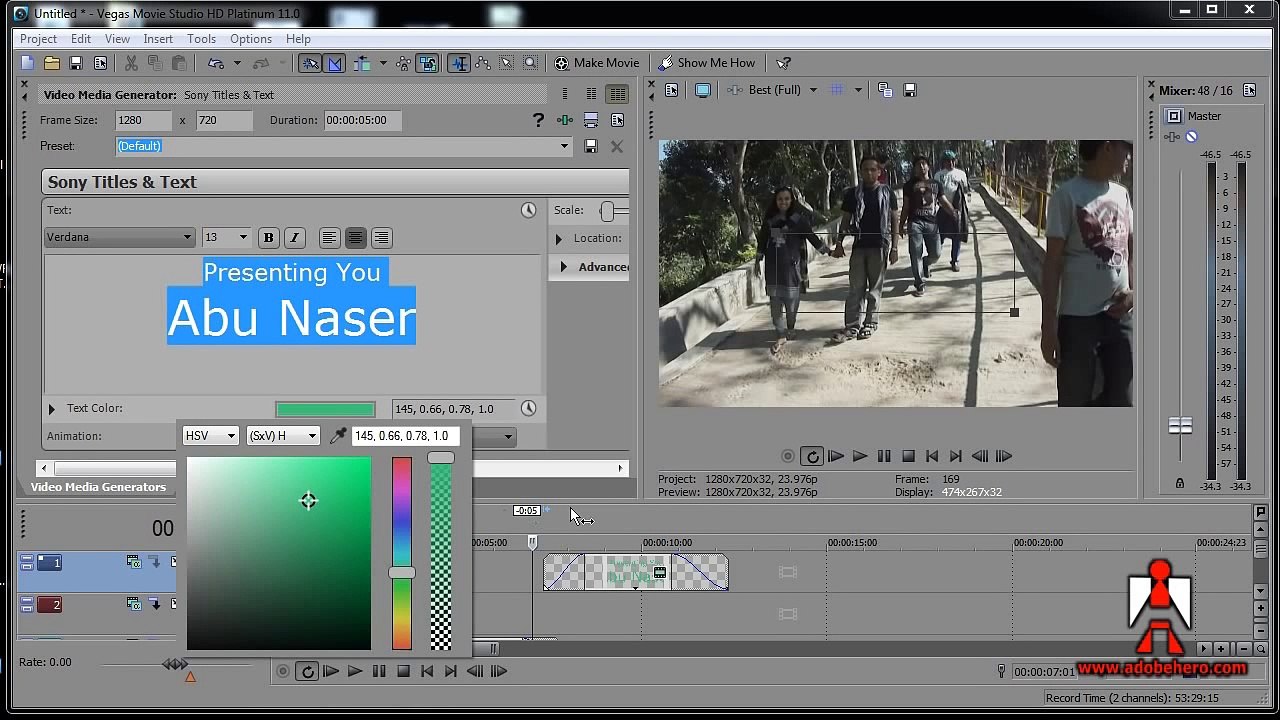This screenshot has width=1280, height=720.
Task: Save project using main toolbar floppy icon
Action: point(76,63)
